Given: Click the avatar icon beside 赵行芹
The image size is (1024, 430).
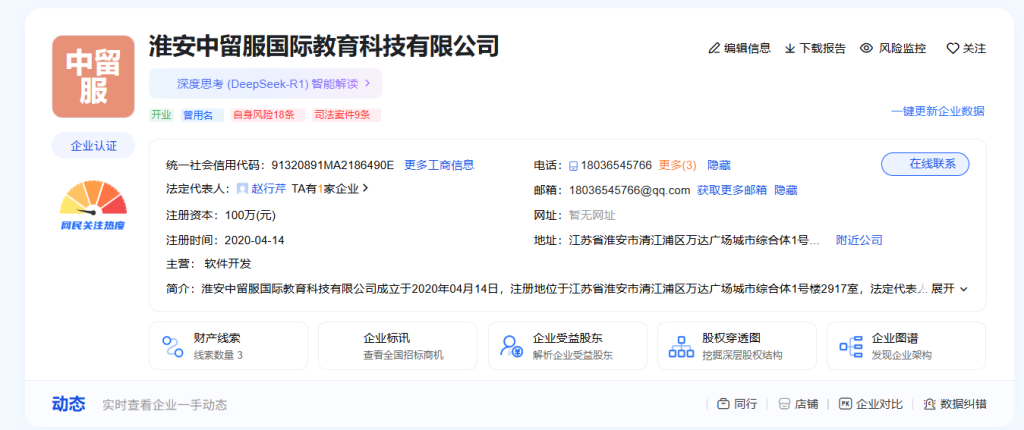Looking at the screenshot, I should coord(242,189).
